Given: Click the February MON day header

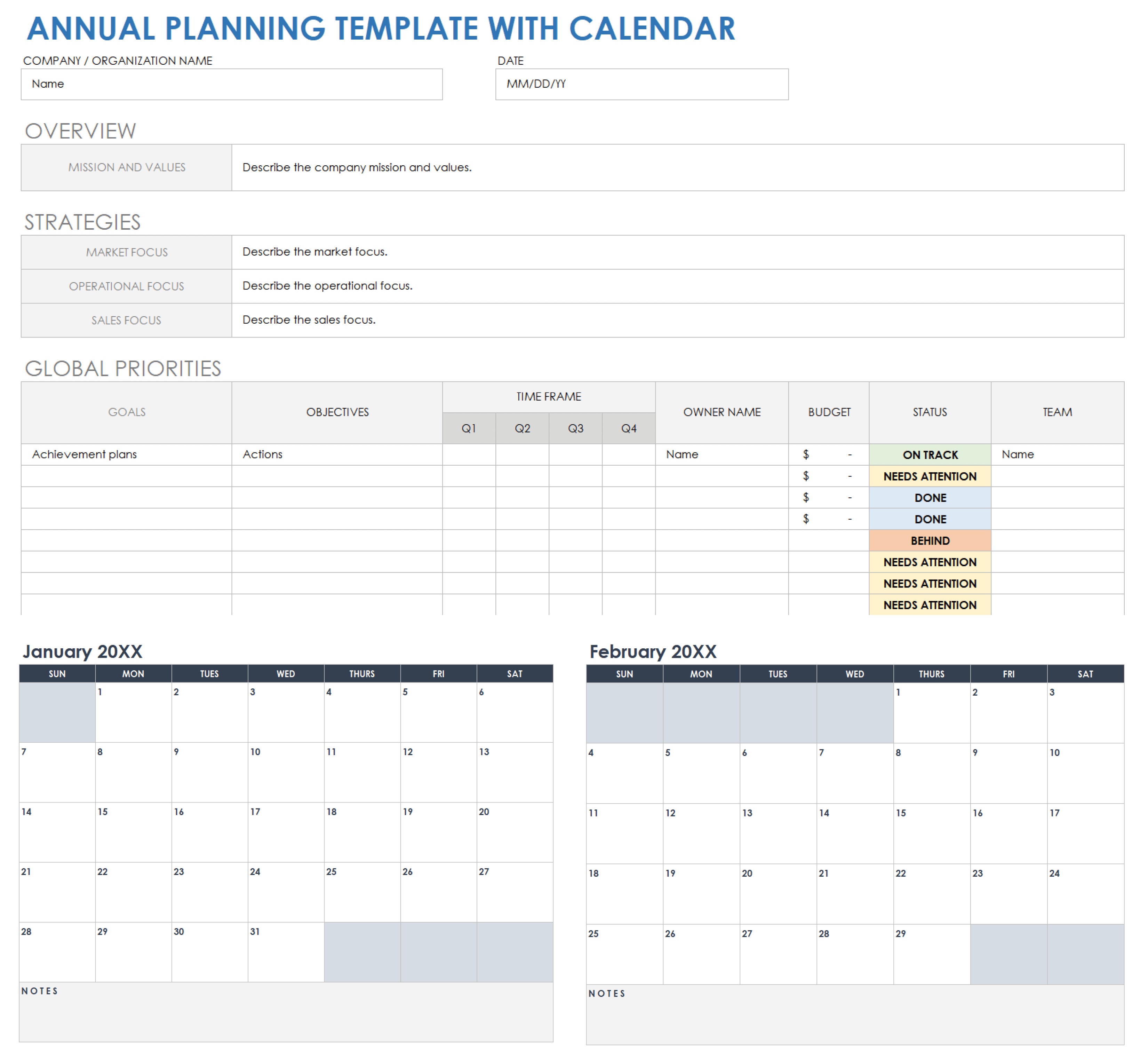Looking at the screenshot, I should click(x=701, y=674).
